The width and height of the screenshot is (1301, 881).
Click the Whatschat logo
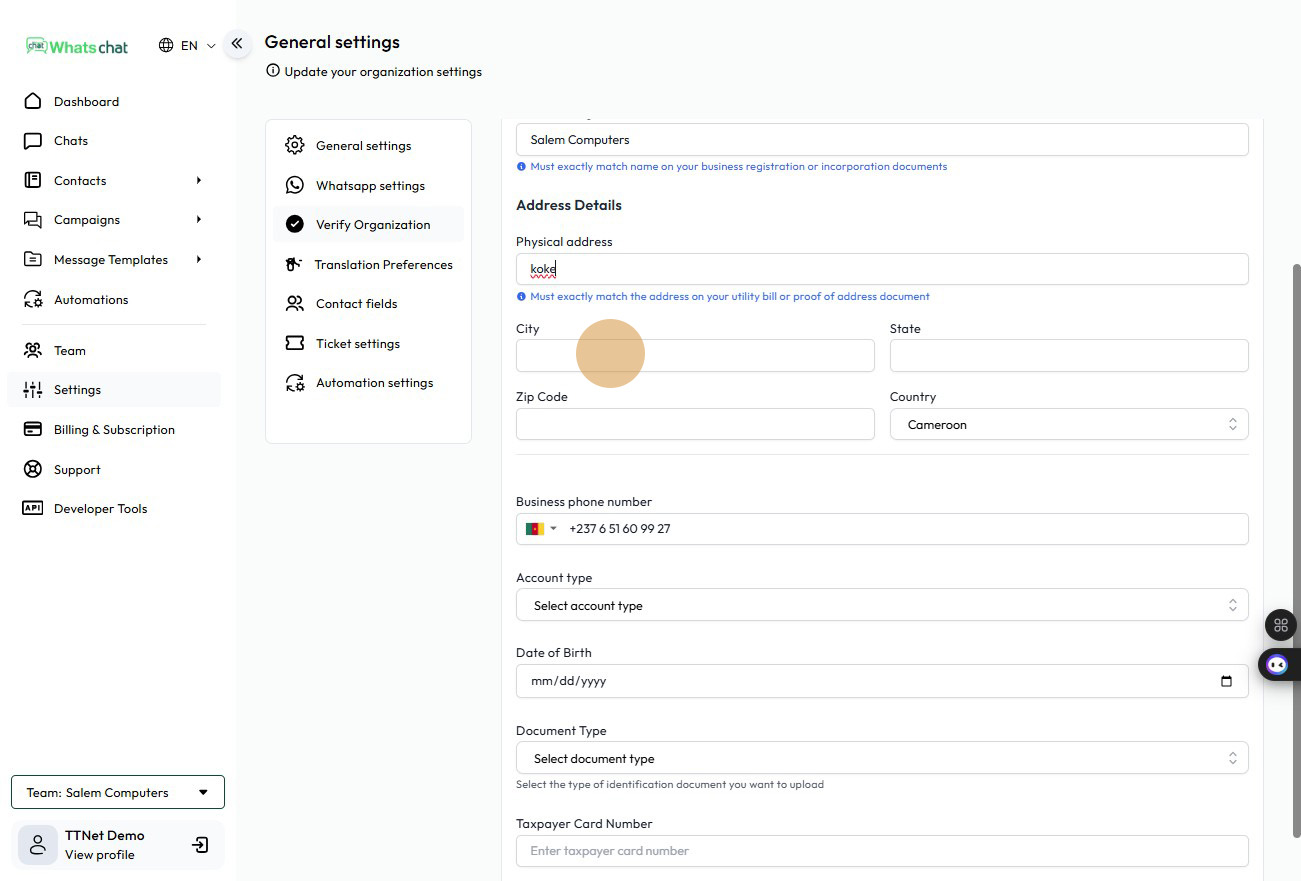78,46
